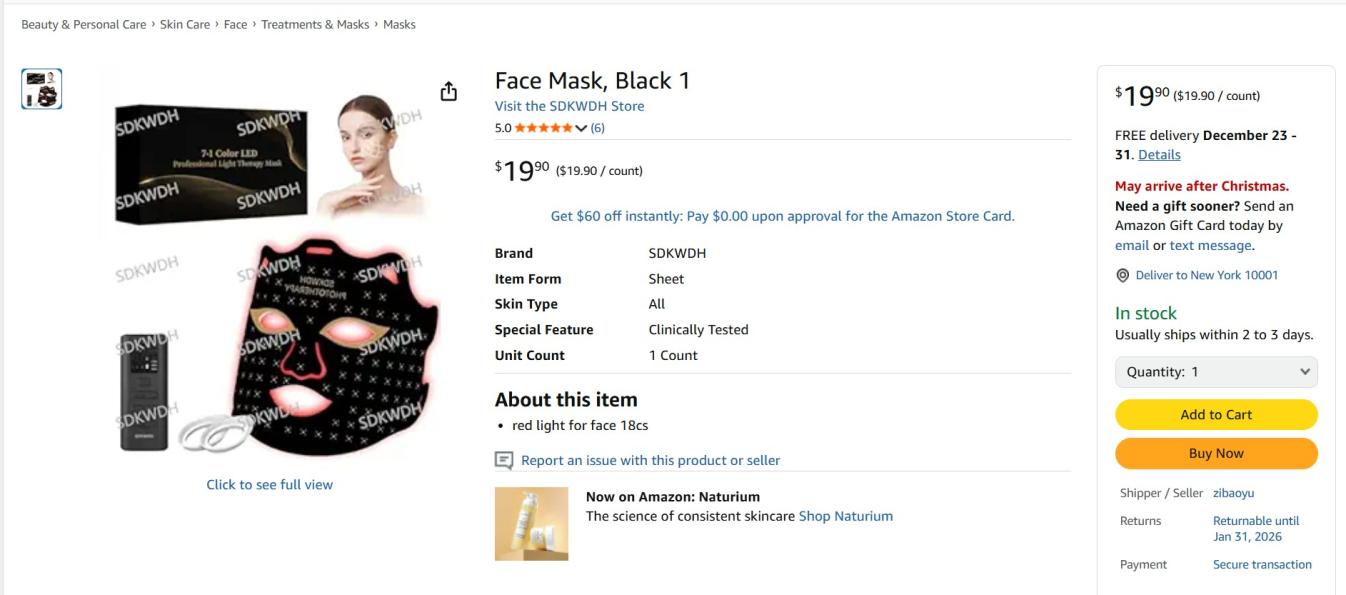Click the delivery Details link
The image size is (1346, 595).
tap(1159, 155)
